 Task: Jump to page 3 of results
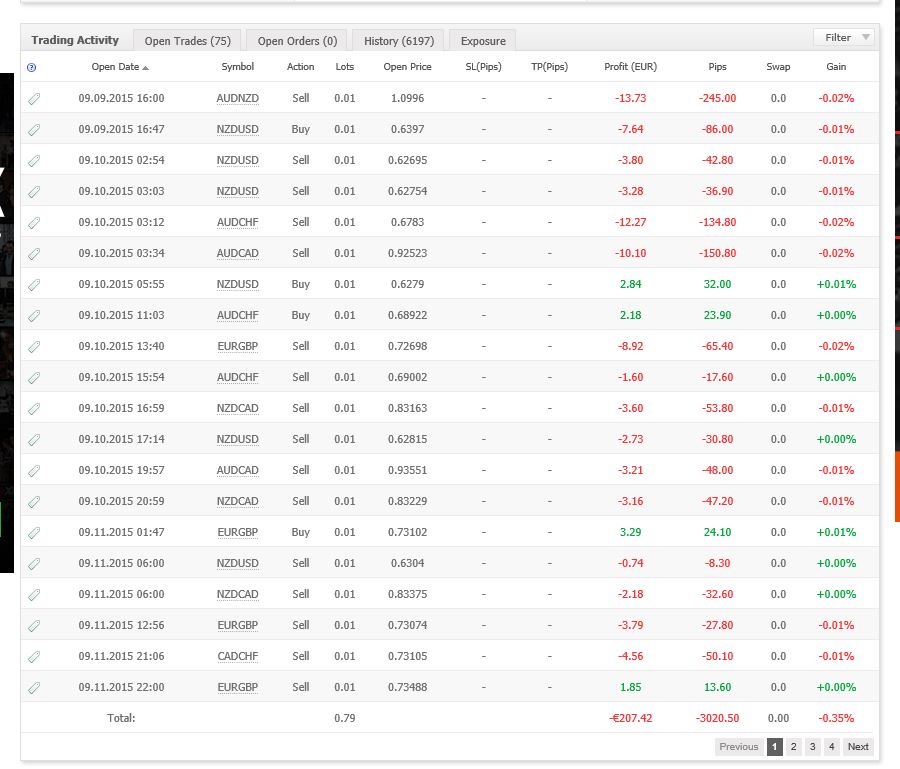(812, 747)
